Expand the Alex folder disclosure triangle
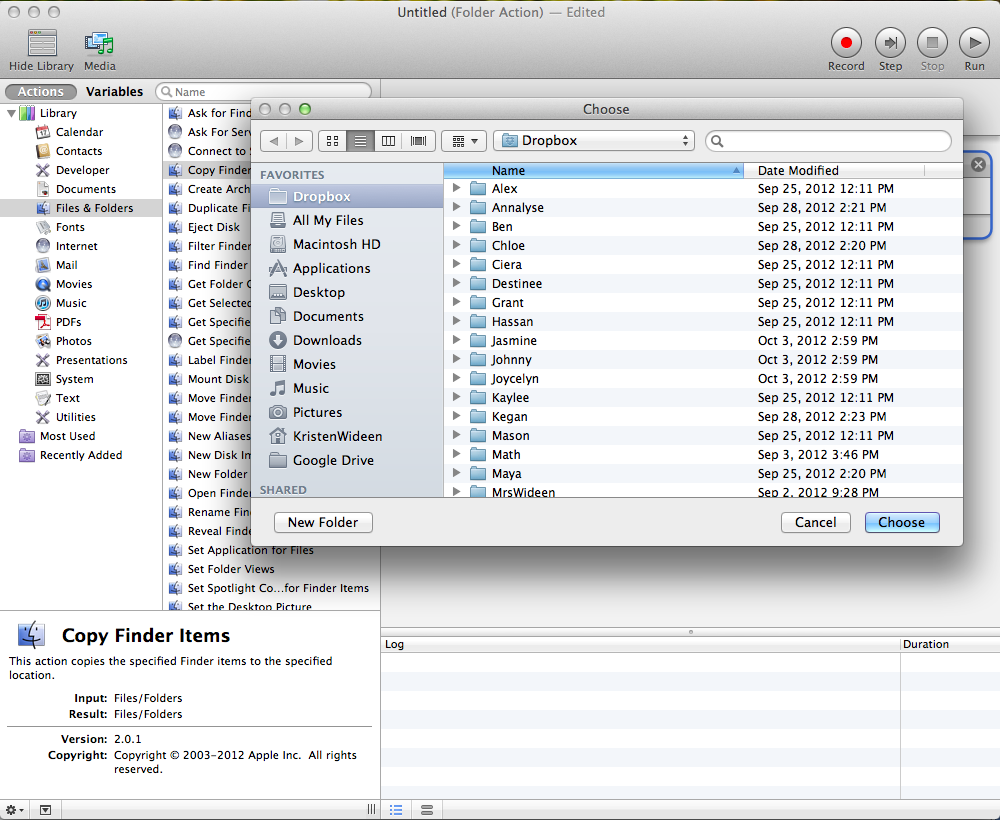 pos(456,188)
